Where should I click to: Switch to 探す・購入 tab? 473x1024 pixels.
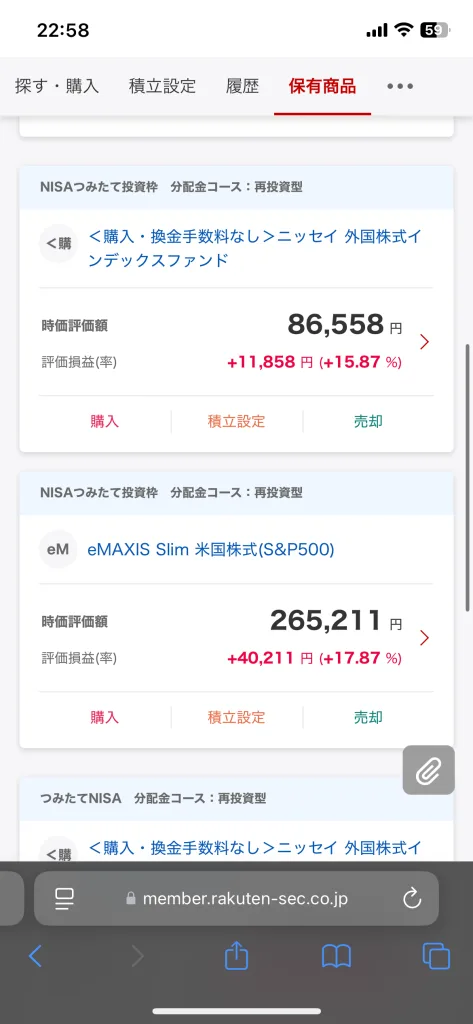pos(57,86)
